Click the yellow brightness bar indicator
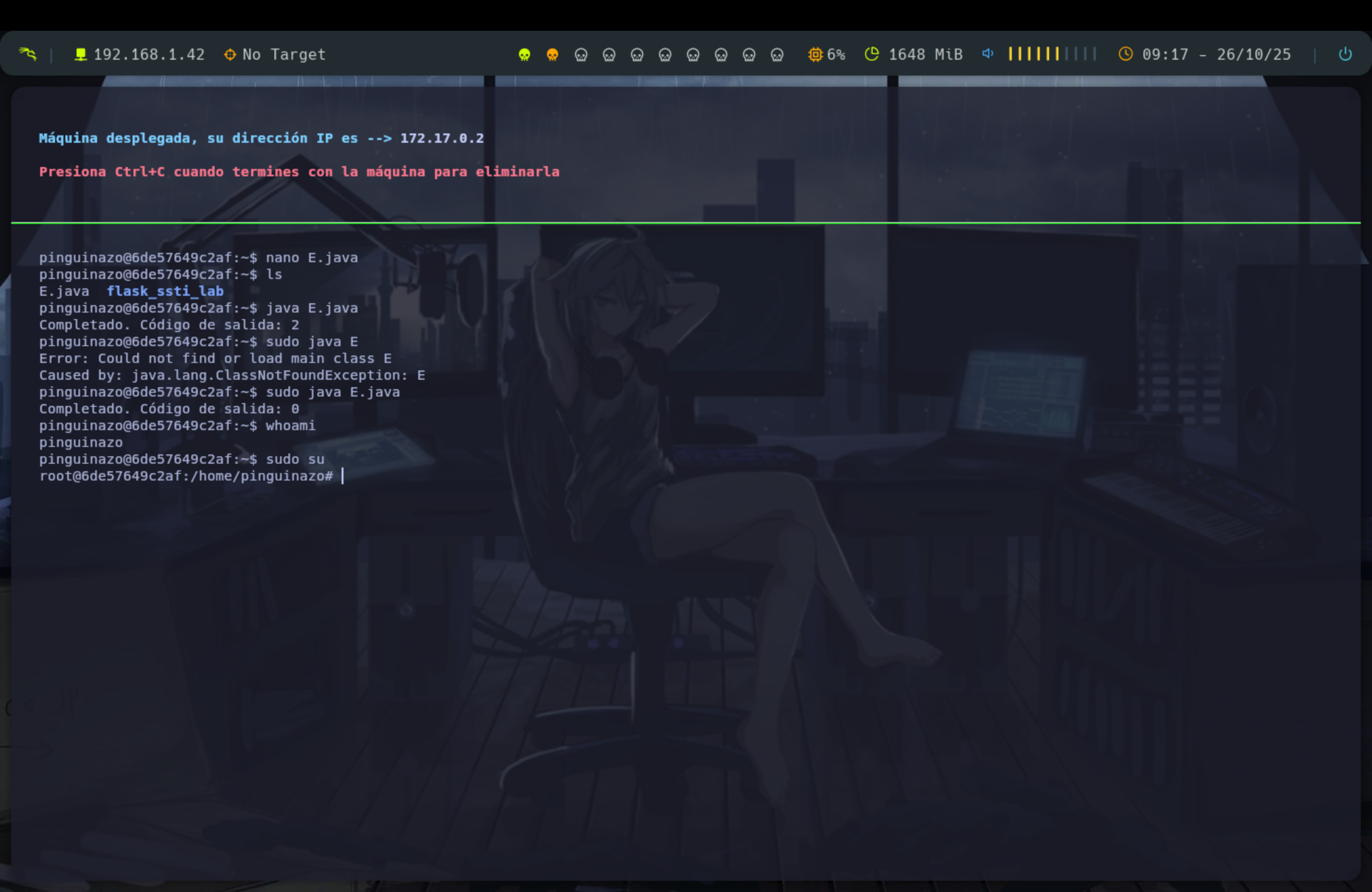Screen dimensions: 1372x892 pyautogui.click(x=1035, y=54)
